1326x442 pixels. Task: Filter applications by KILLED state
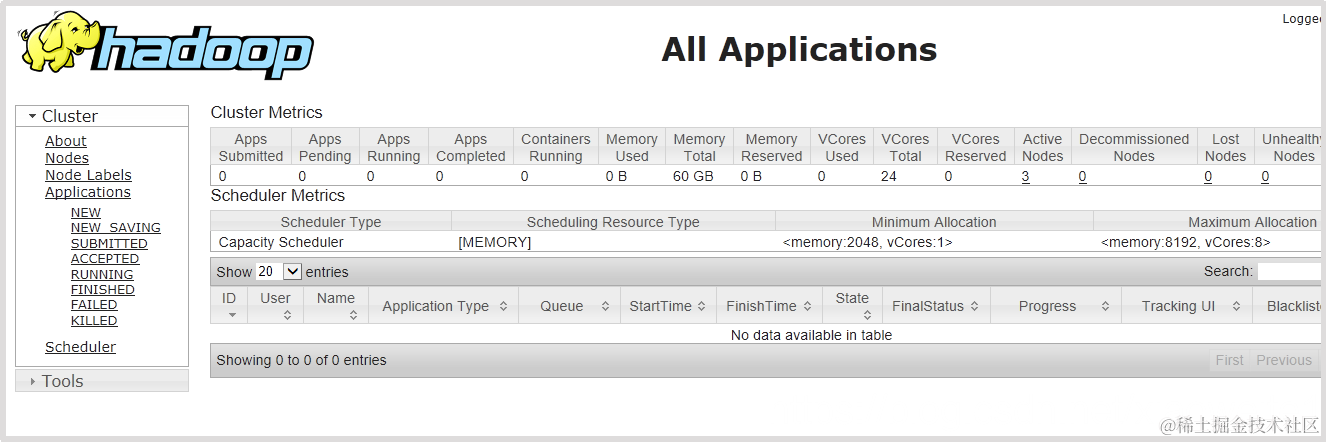pyautogui.click(x=94, y=321)
